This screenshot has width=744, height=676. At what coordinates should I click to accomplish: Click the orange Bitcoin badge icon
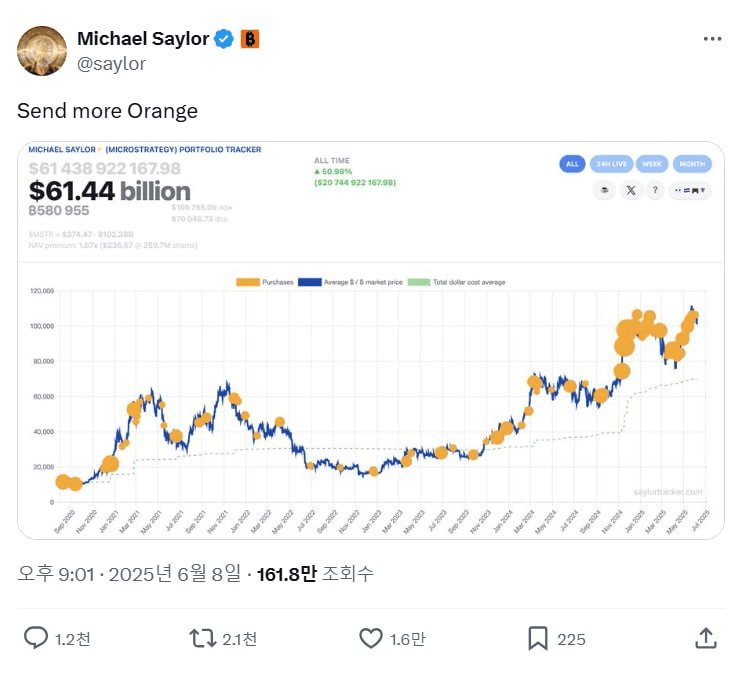(x=250, y=39)
